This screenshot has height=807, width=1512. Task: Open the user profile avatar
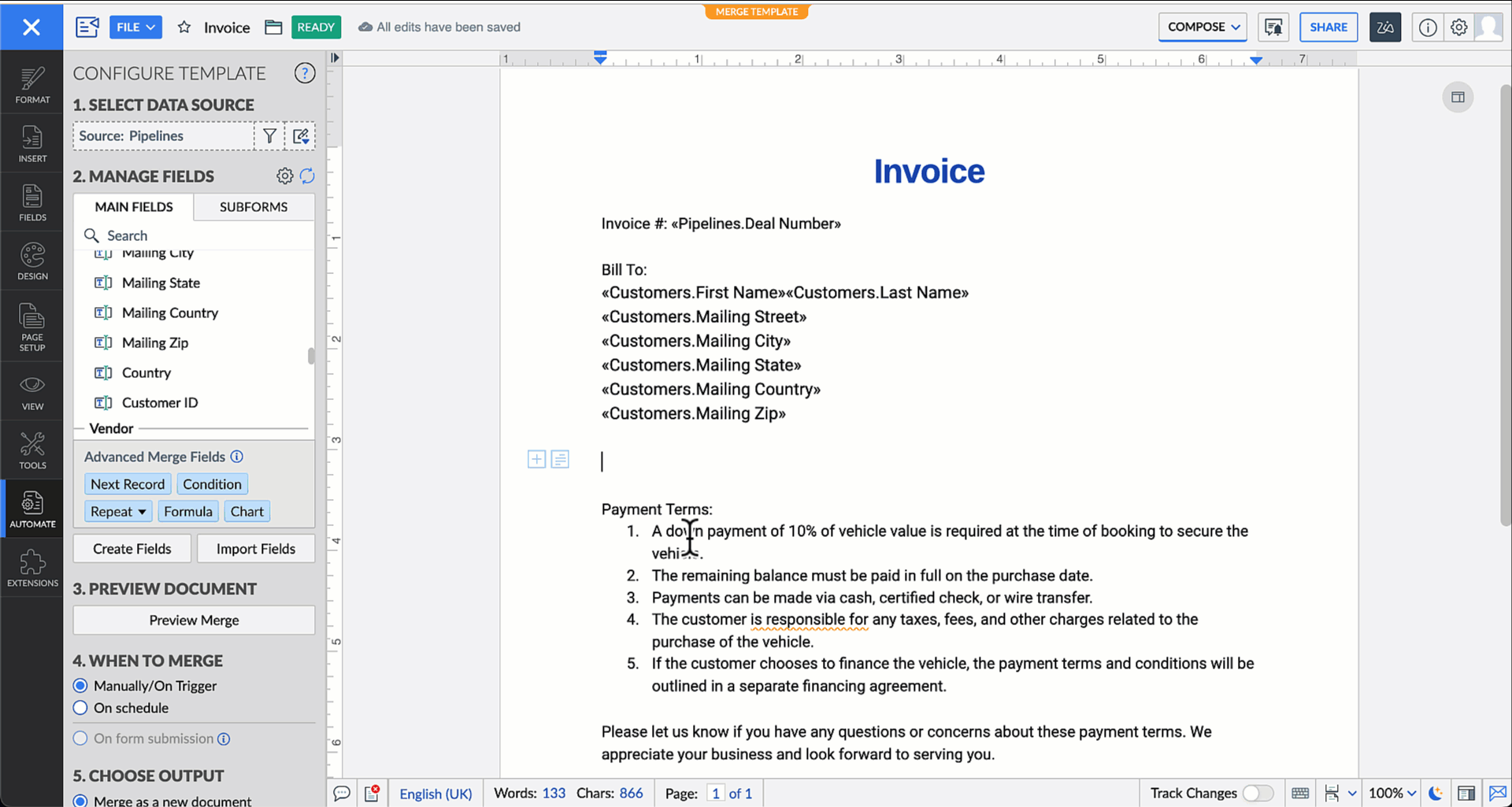point(1489,28)
